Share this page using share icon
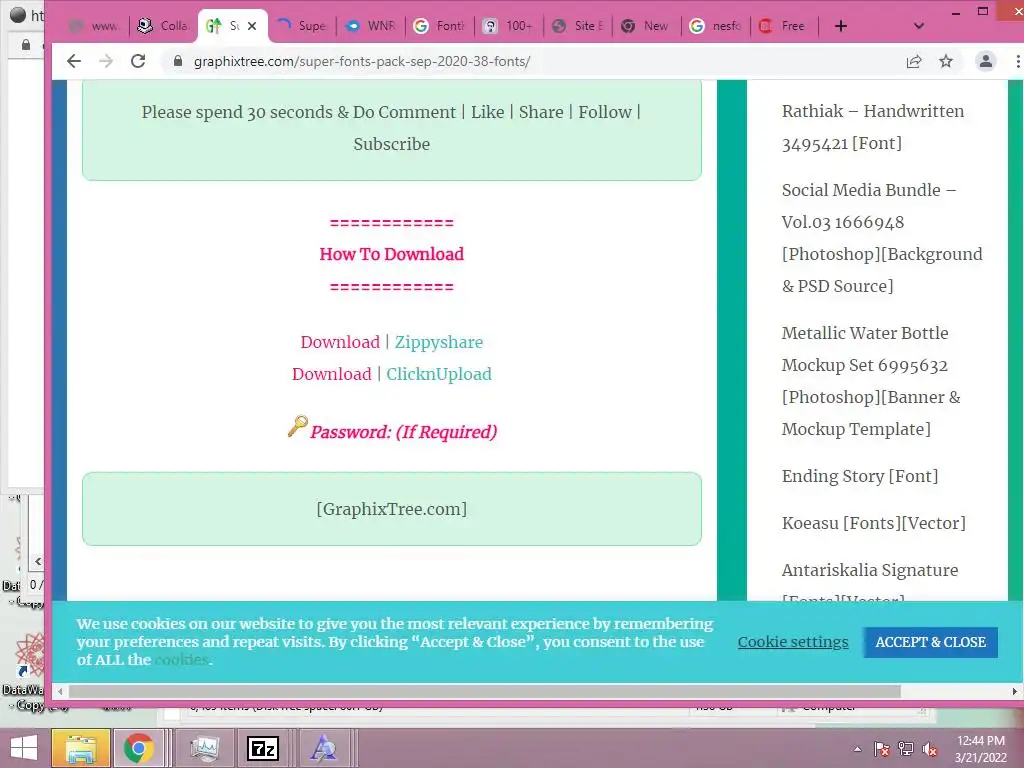Image resolution: width=1024 pixels, height=768 pixels. (914, 61)
